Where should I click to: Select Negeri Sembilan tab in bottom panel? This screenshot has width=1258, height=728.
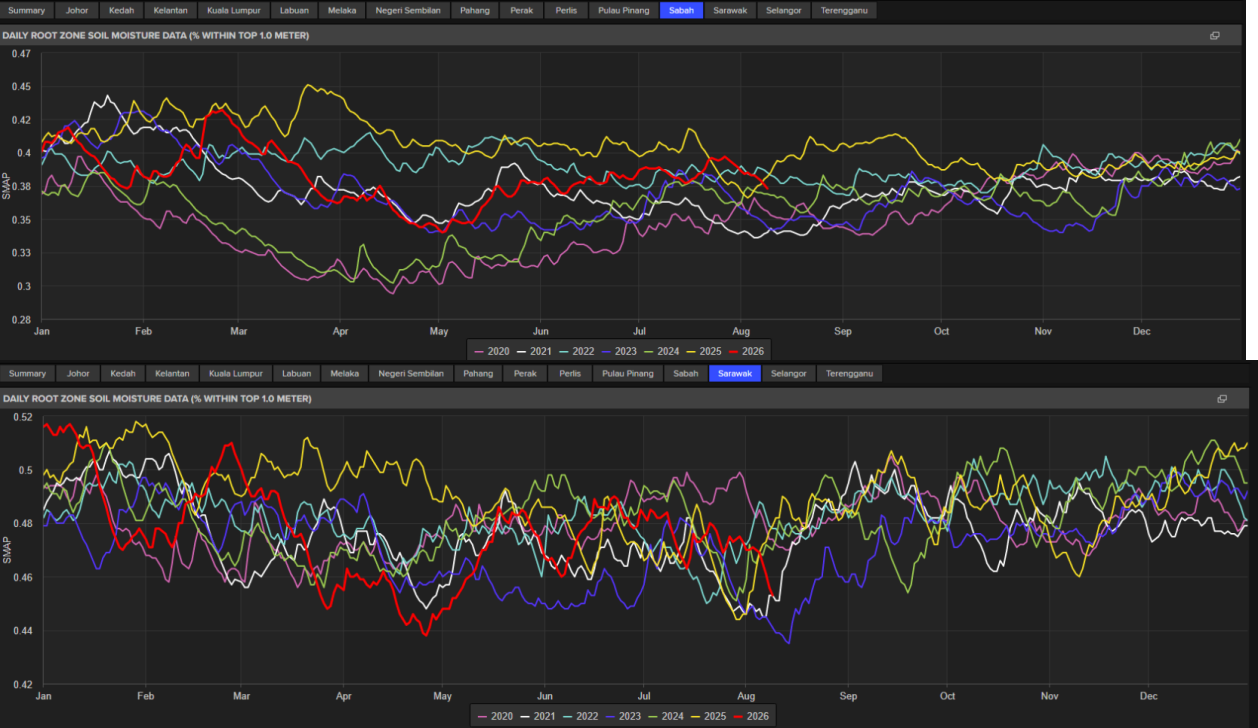[411, 374]
